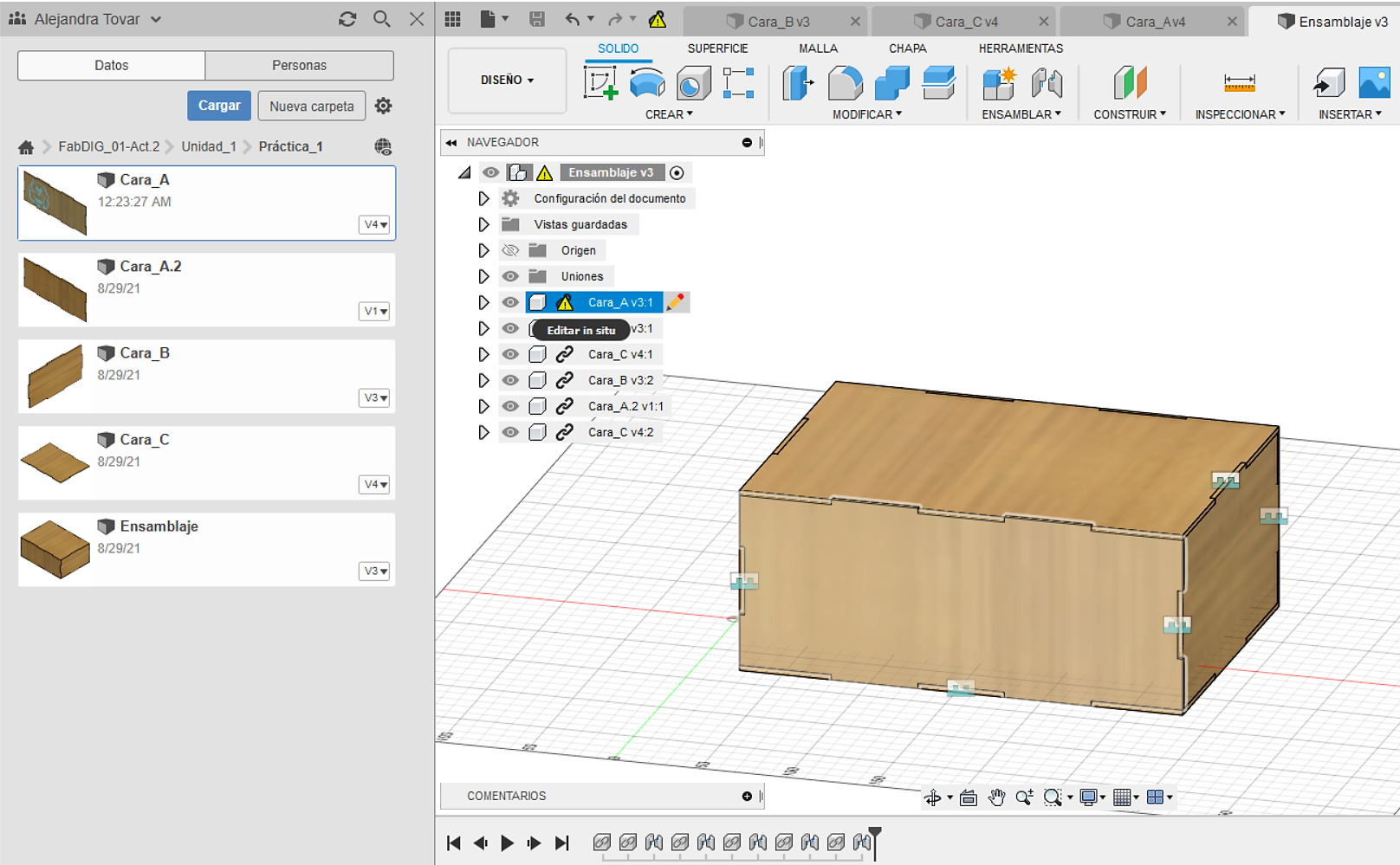The image size is (1400, 865).
Task: Open Cara_A version V4 dropdown
Action: (x=375, y=225)
